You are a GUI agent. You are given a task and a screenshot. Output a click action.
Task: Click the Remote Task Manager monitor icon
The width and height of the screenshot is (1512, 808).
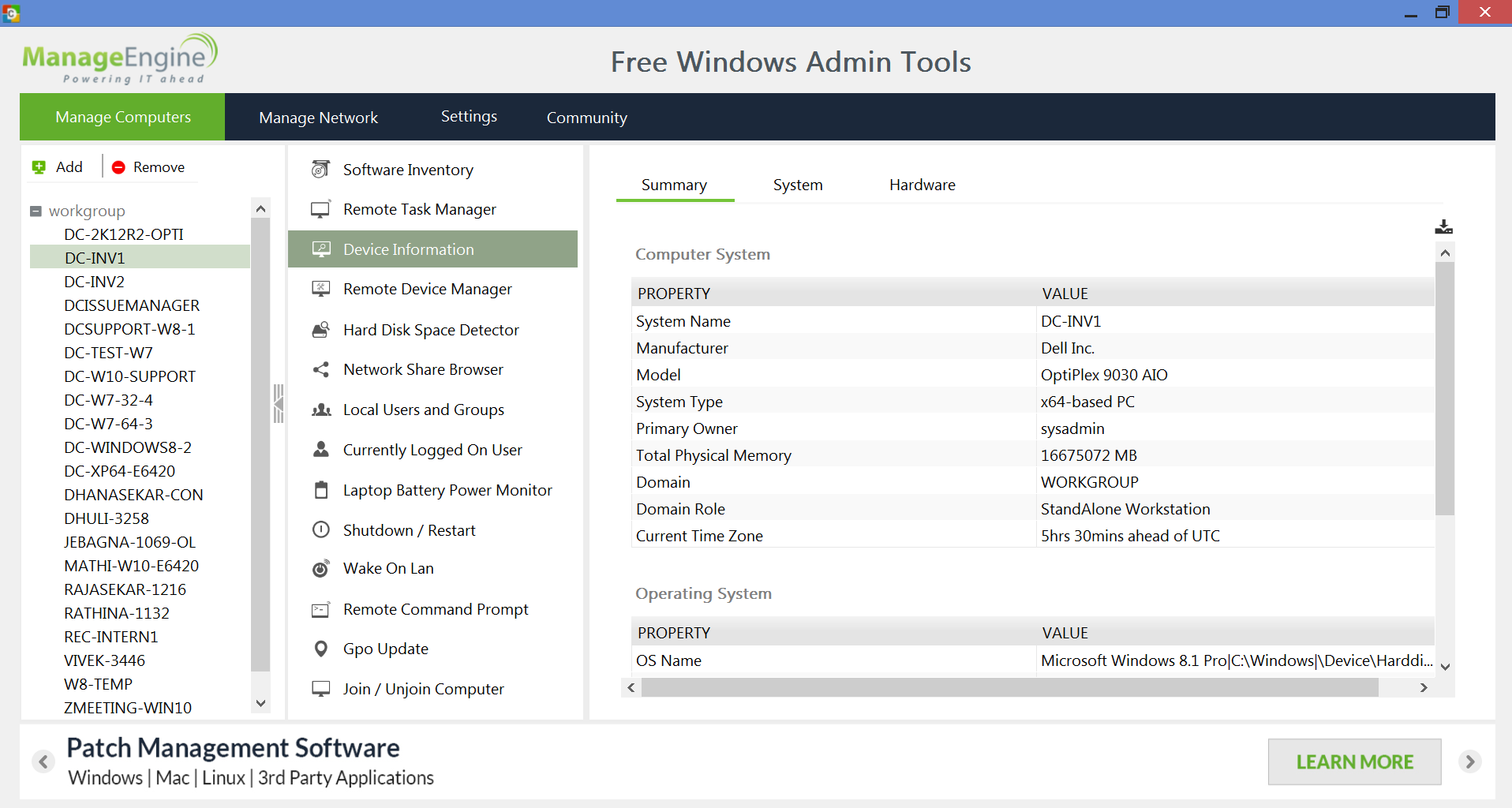click(x=320, y=209)
